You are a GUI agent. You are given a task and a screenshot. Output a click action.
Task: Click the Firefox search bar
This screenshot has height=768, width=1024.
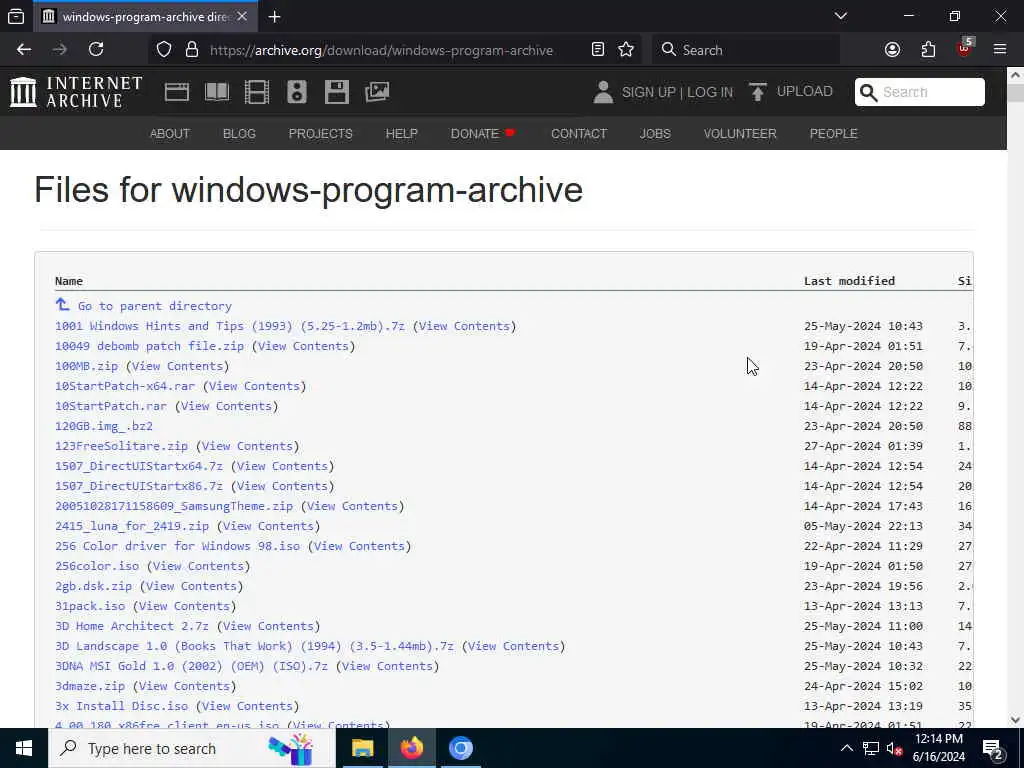click(x=745, y=50)
